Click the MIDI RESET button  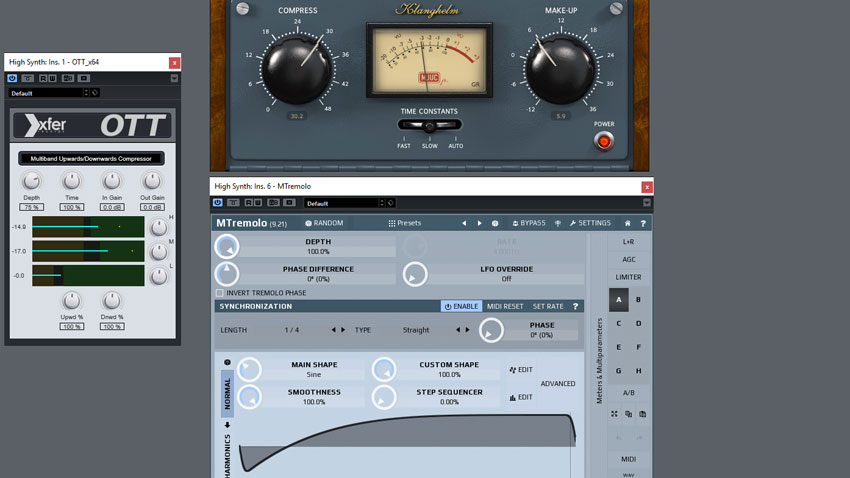click(505, 306)
